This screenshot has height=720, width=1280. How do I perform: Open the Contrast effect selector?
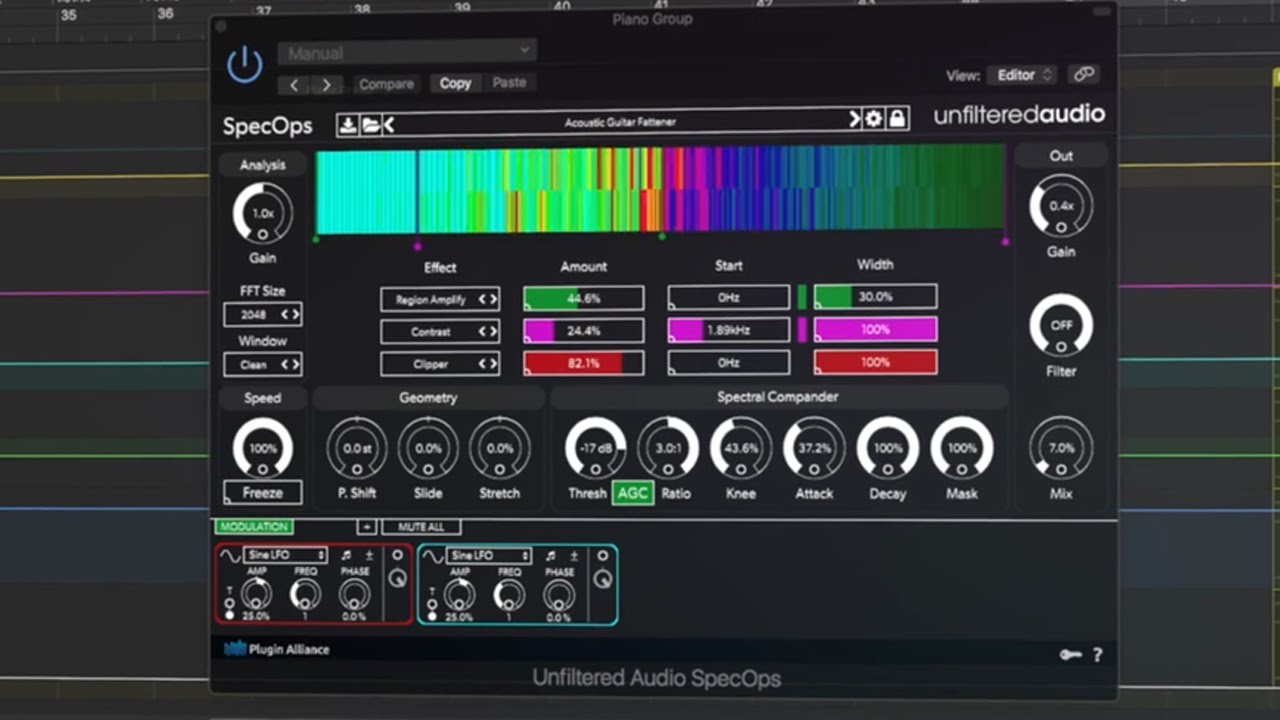tap(440, 331)
